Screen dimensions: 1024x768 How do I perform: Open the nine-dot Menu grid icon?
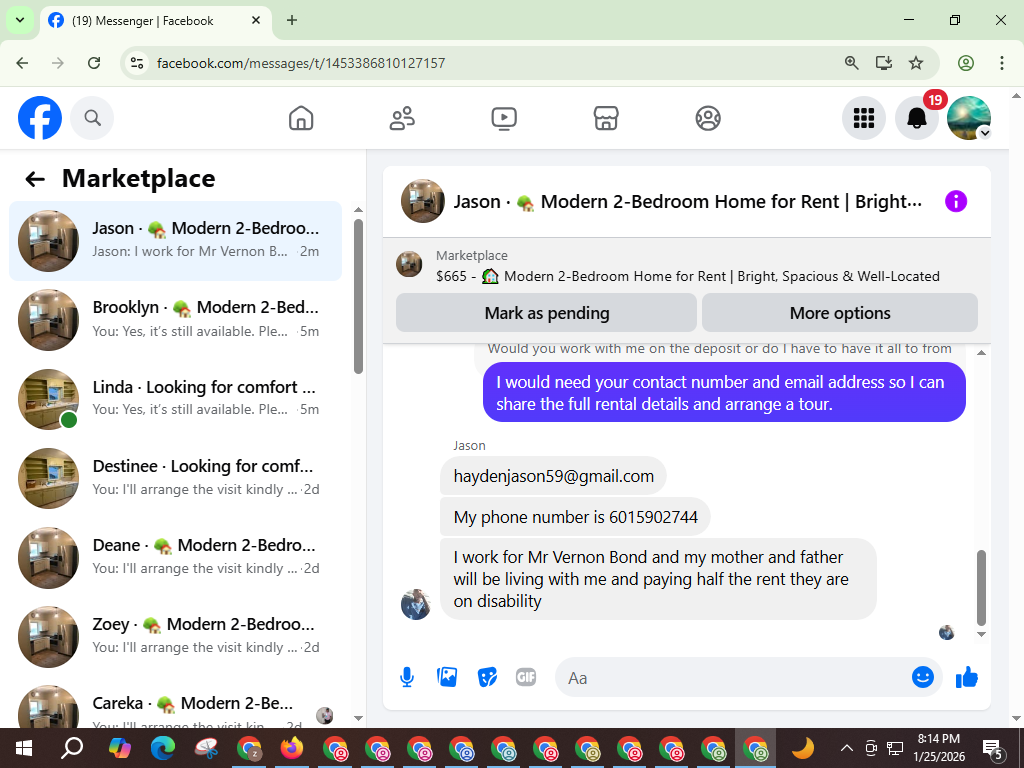pos(864,118)
